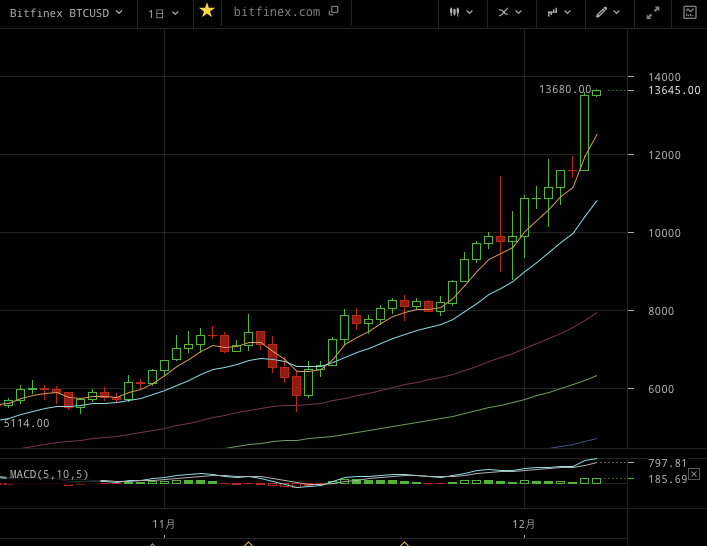Viewport: 707px width, 546px height.
Task: Click the 14000 price axis label
Action: pos(664,77)
